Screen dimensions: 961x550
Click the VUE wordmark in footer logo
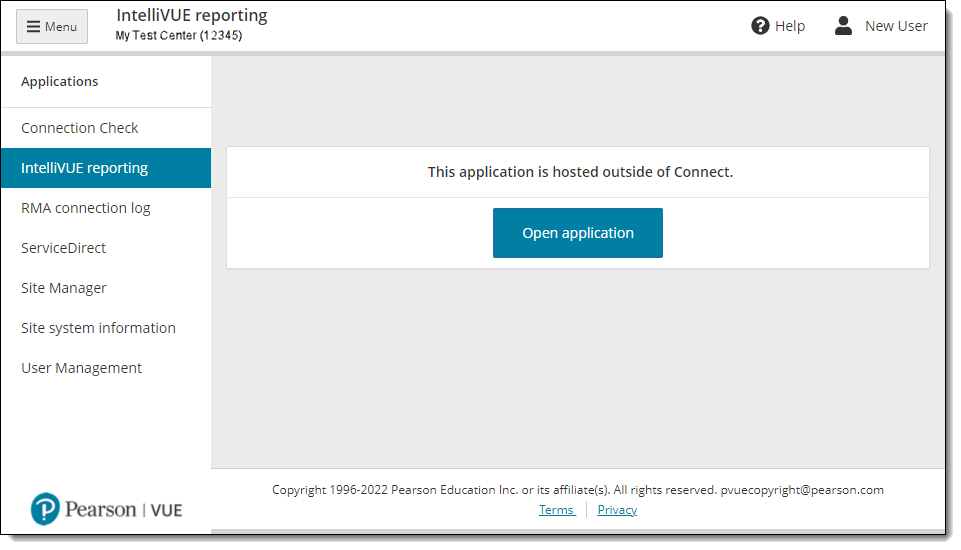click(x=166, y=510)
